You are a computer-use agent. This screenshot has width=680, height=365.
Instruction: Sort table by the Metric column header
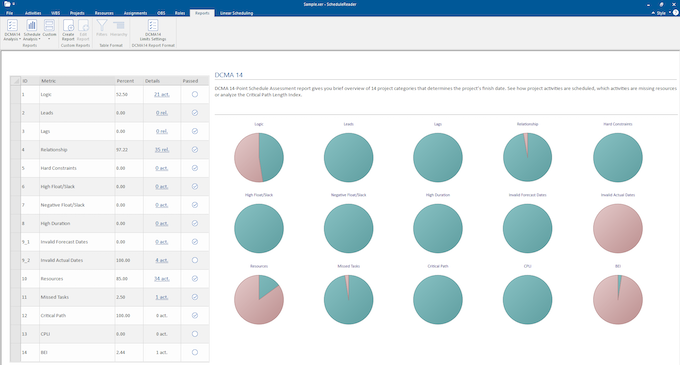[77, 81]
